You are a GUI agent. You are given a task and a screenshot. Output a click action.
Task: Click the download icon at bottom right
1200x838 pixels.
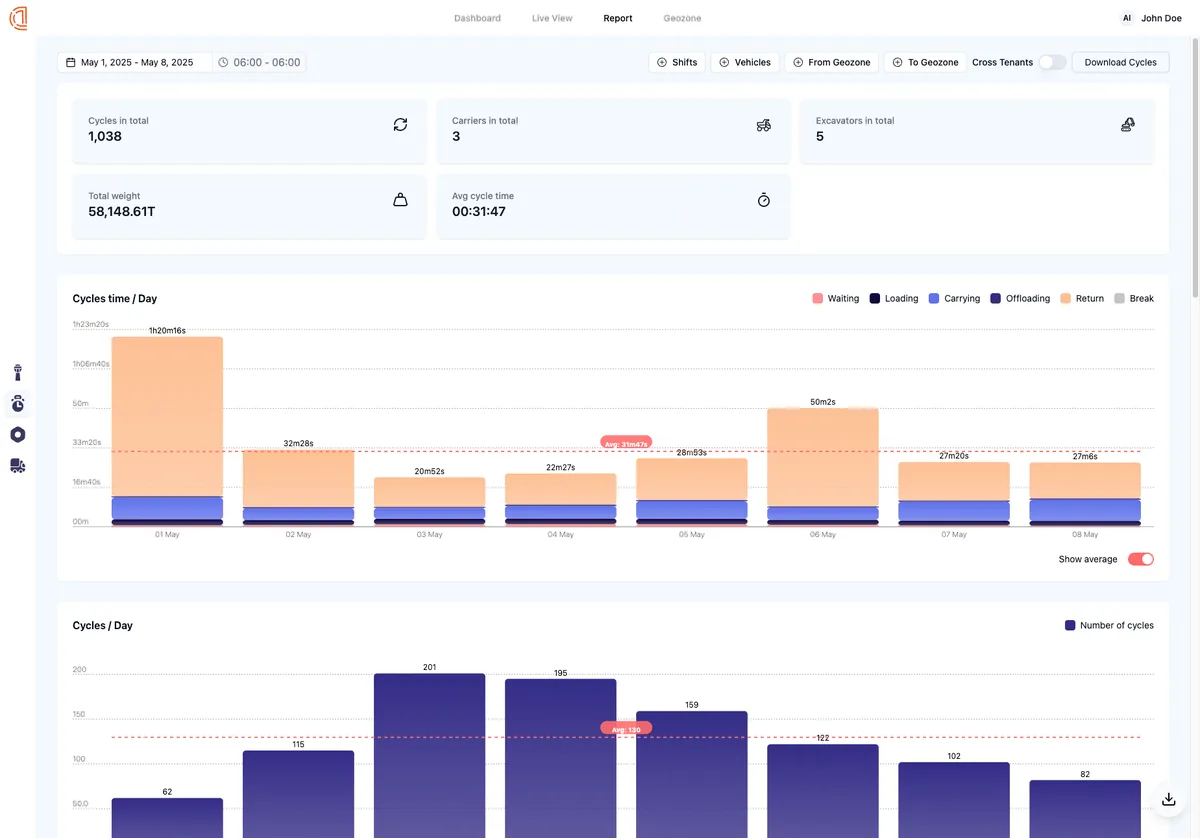[1168, 799]
